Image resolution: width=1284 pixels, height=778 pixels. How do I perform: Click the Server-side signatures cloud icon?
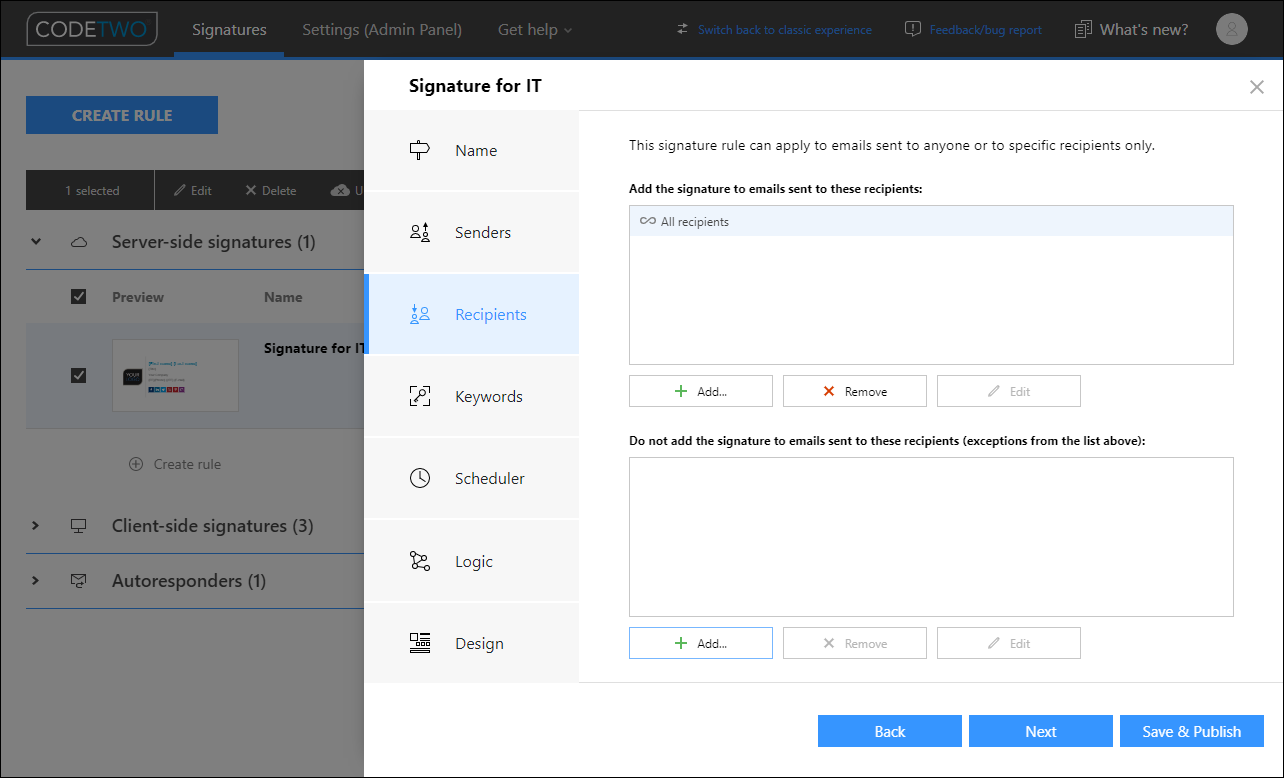(79, 242)
